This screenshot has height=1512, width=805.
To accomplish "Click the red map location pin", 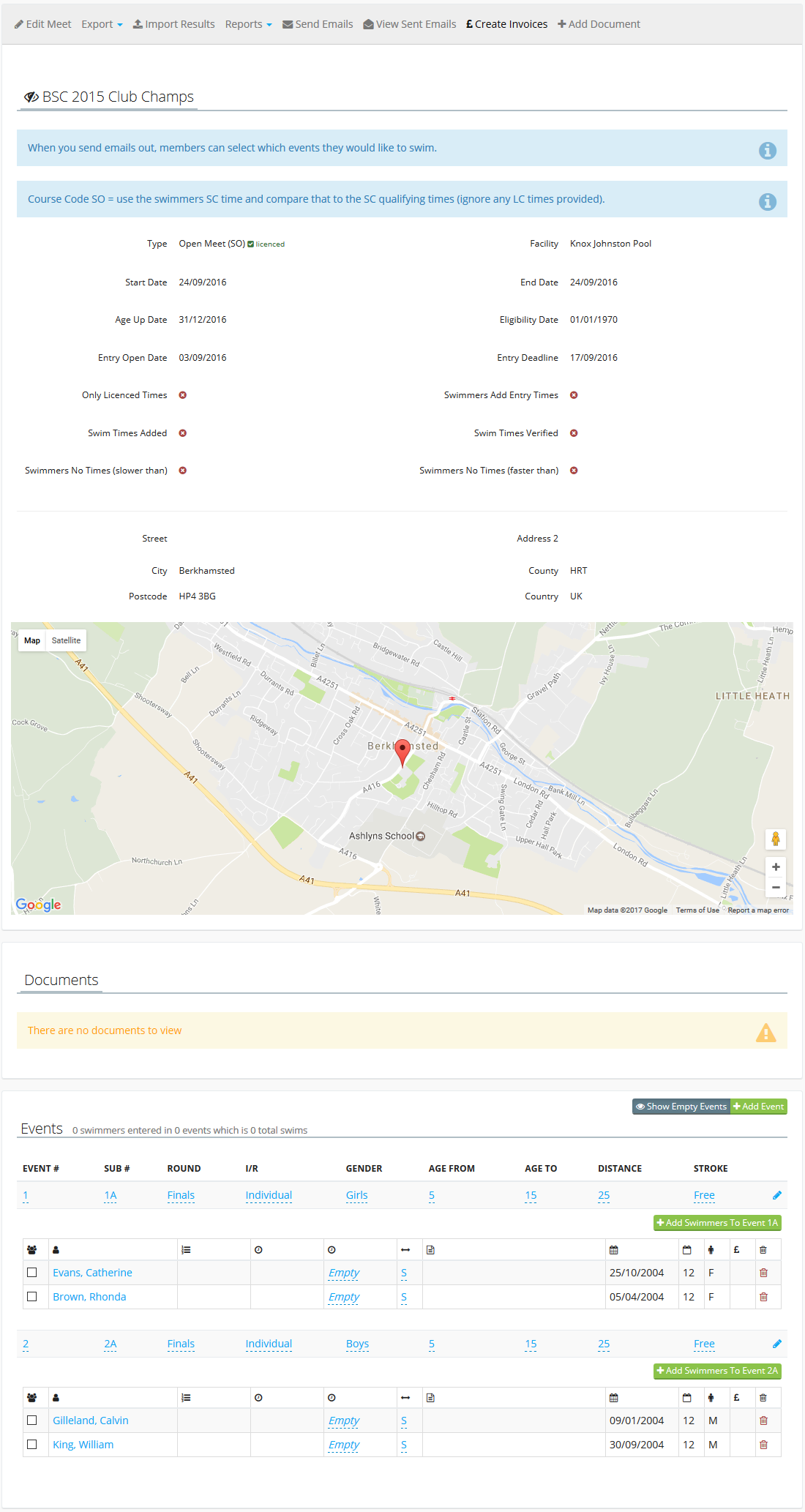I will pyautogui.click(x=402, y=752).
